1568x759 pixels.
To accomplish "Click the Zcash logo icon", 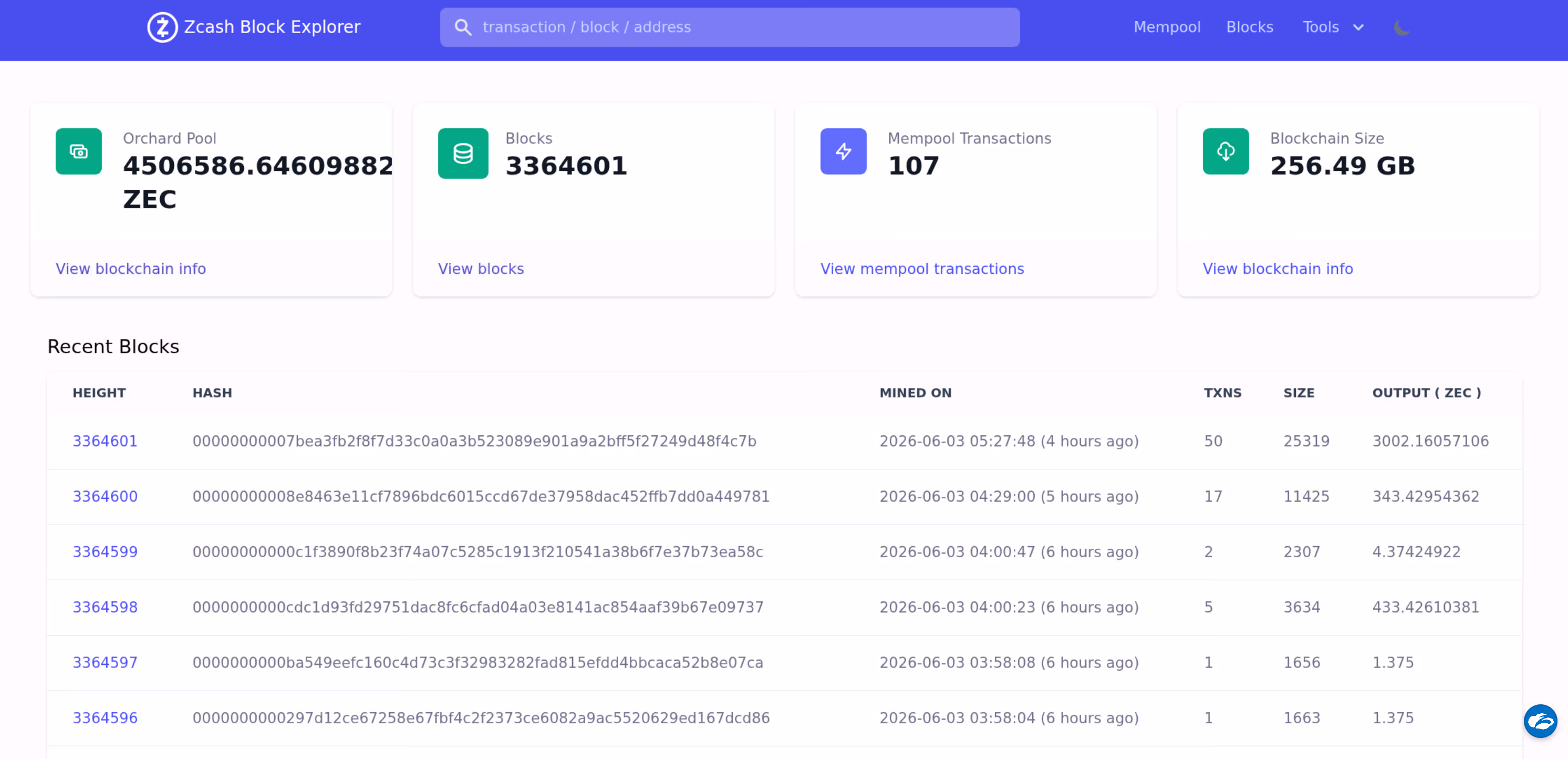I will 162,27.
